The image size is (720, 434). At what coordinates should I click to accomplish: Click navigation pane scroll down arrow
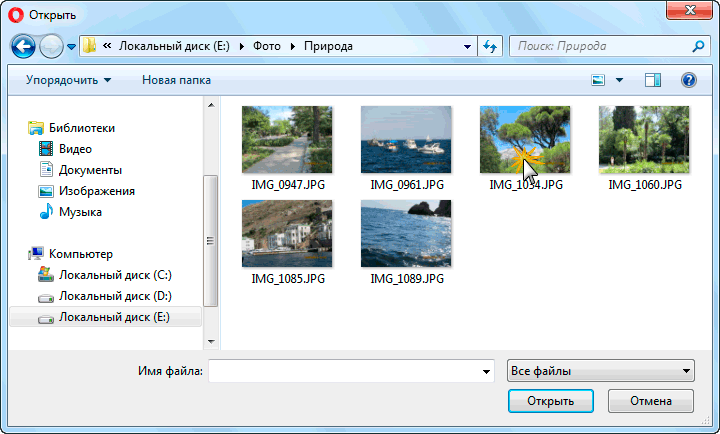point(211,341)
